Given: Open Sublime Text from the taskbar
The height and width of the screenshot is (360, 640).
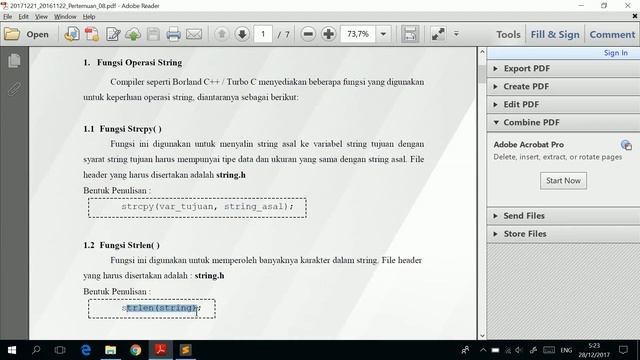Looking at the screenshot, I should (185, 350).
